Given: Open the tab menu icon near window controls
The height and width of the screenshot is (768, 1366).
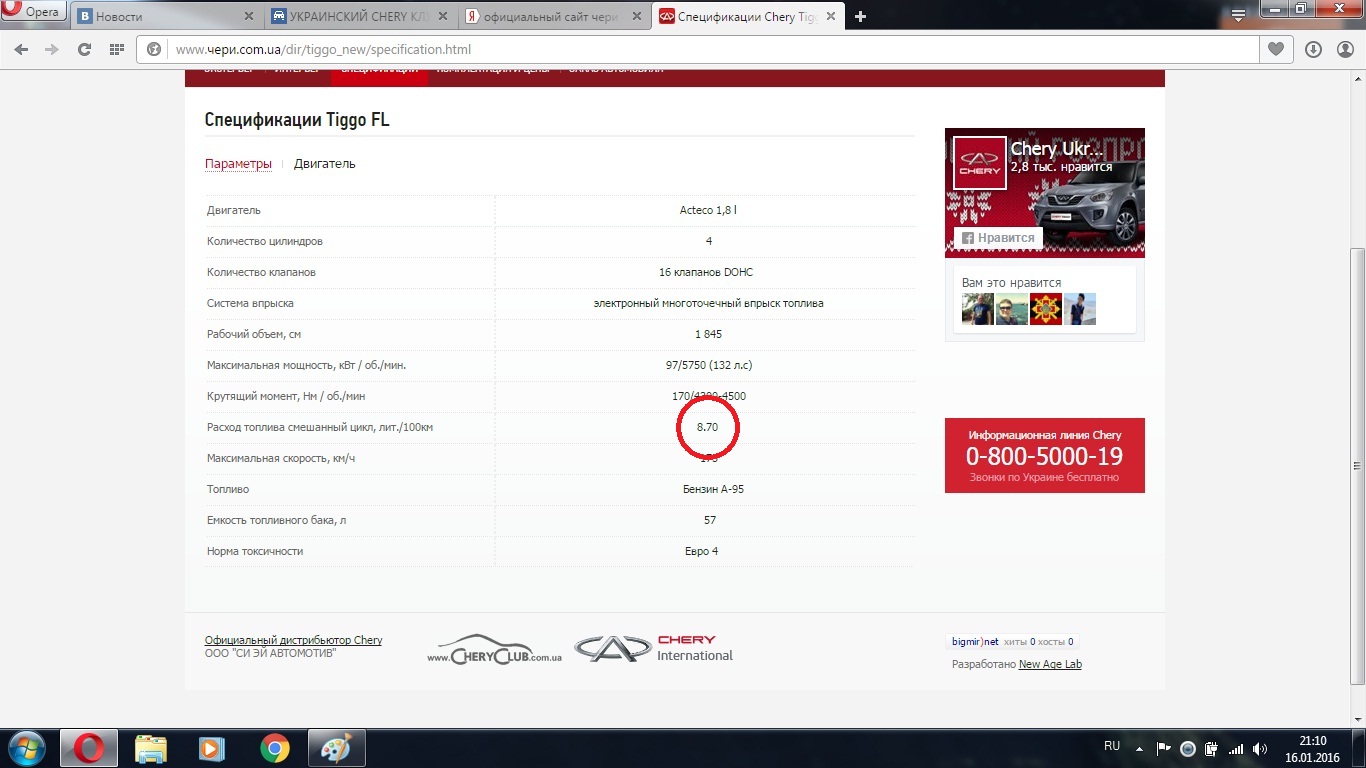Looking at the screenshot, I should coord(1238,15).
